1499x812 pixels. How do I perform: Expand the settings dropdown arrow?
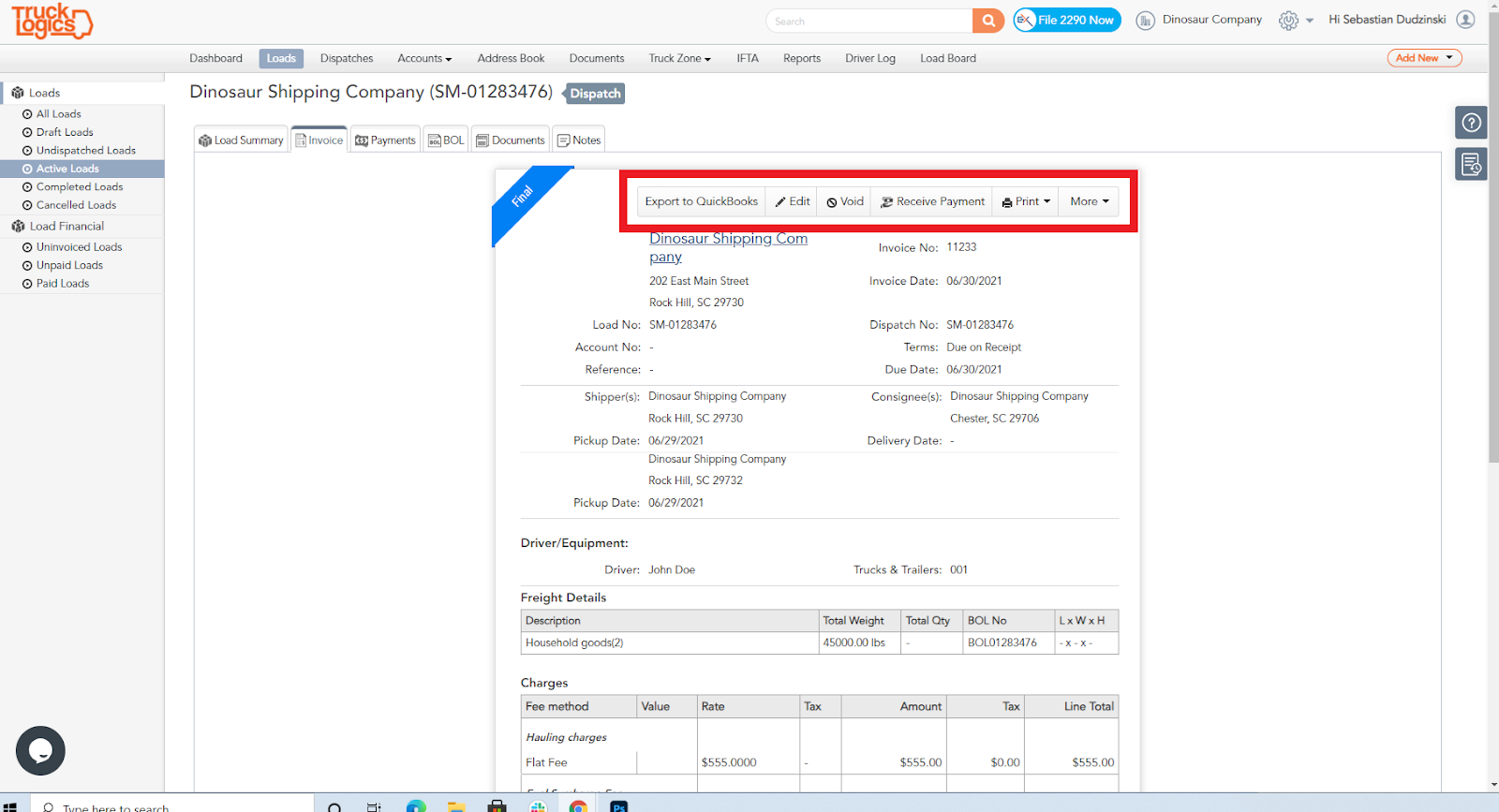tap(1310, 21)
